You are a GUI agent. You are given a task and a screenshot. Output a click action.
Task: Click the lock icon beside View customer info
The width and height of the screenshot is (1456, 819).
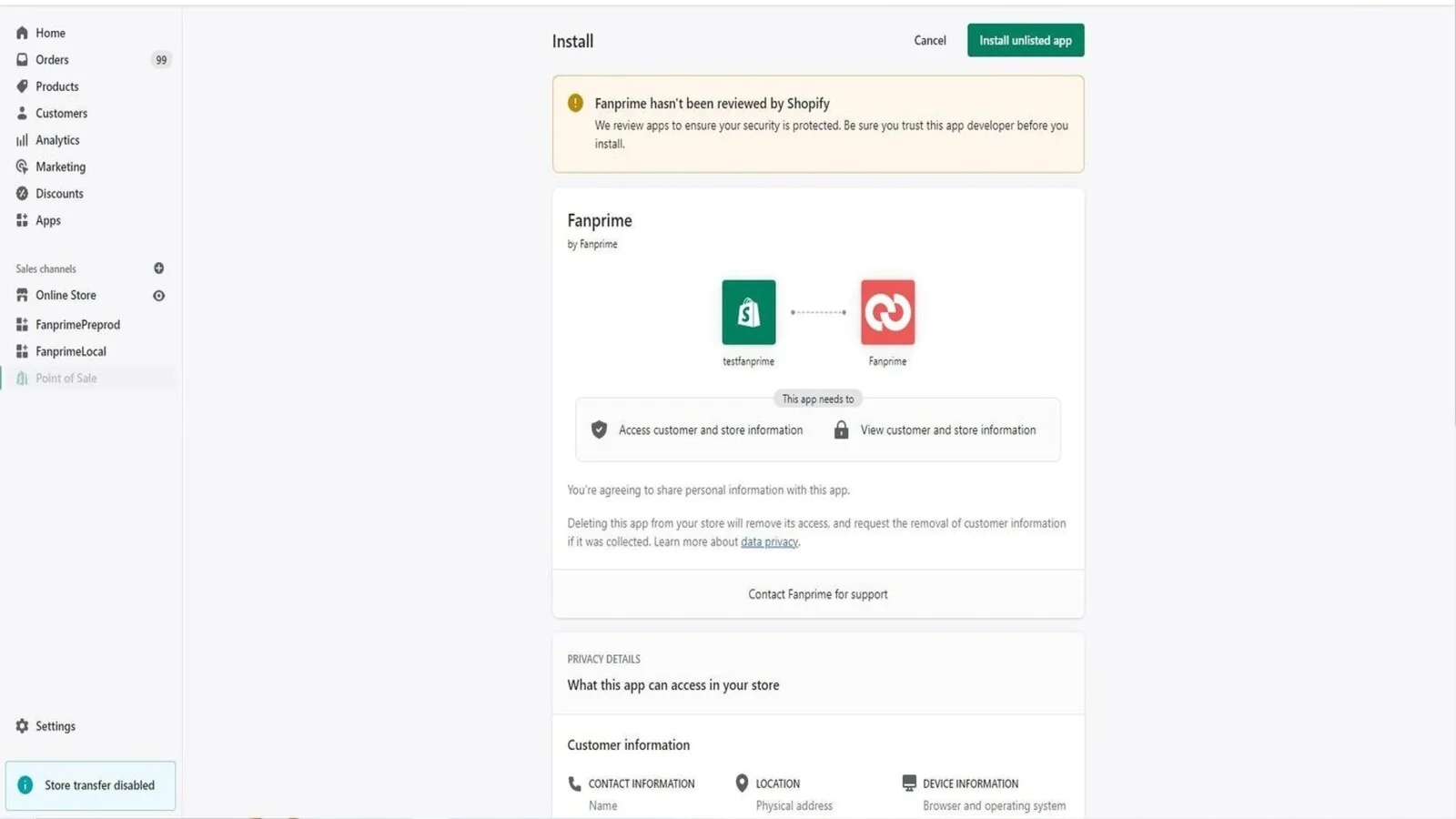tap(841, 430)
